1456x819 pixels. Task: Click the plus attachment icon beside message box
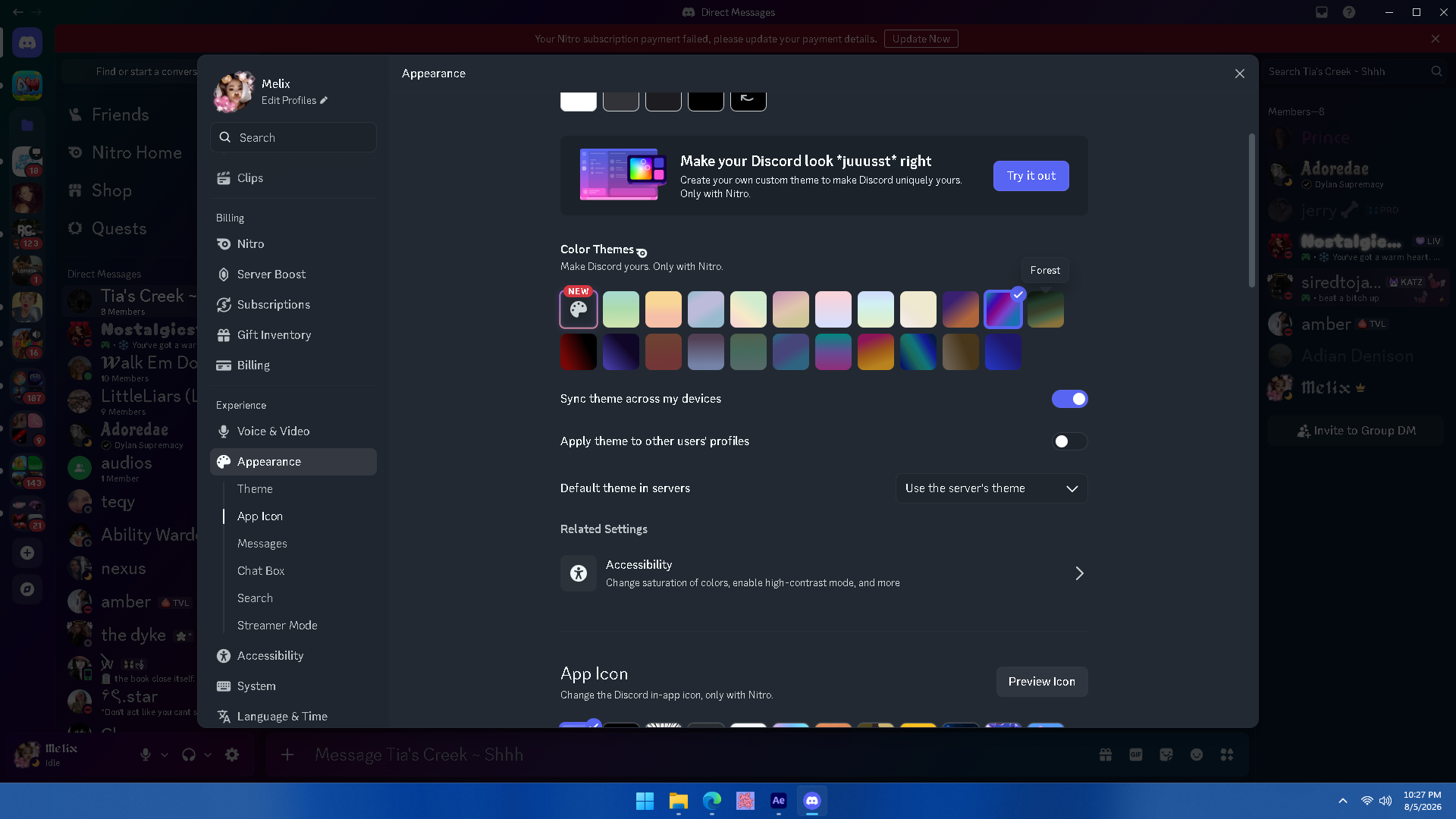pos(287,755)
